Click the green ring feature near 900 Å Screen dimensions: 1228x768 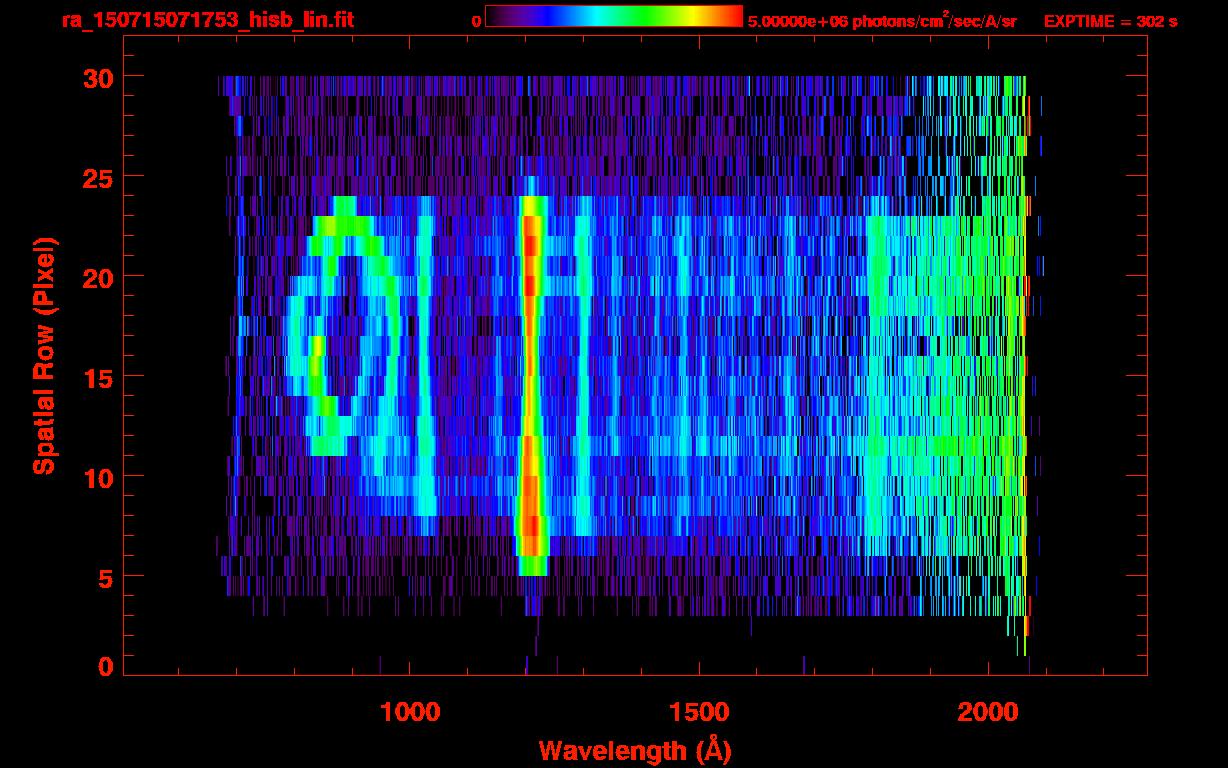tap(343, 326)
